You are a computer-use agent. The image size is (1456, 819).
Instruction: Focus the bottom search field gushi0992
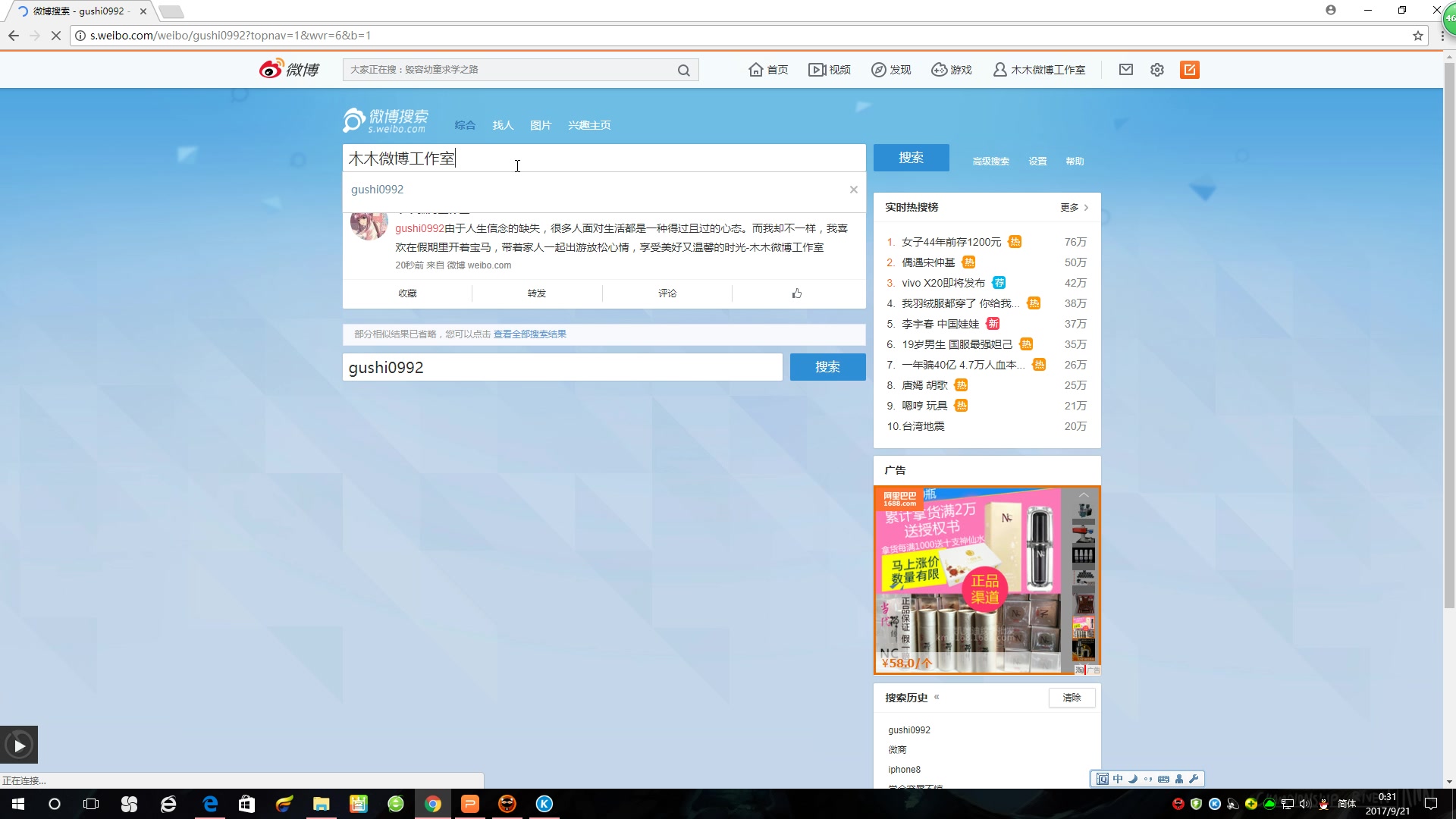coord(562,367)
